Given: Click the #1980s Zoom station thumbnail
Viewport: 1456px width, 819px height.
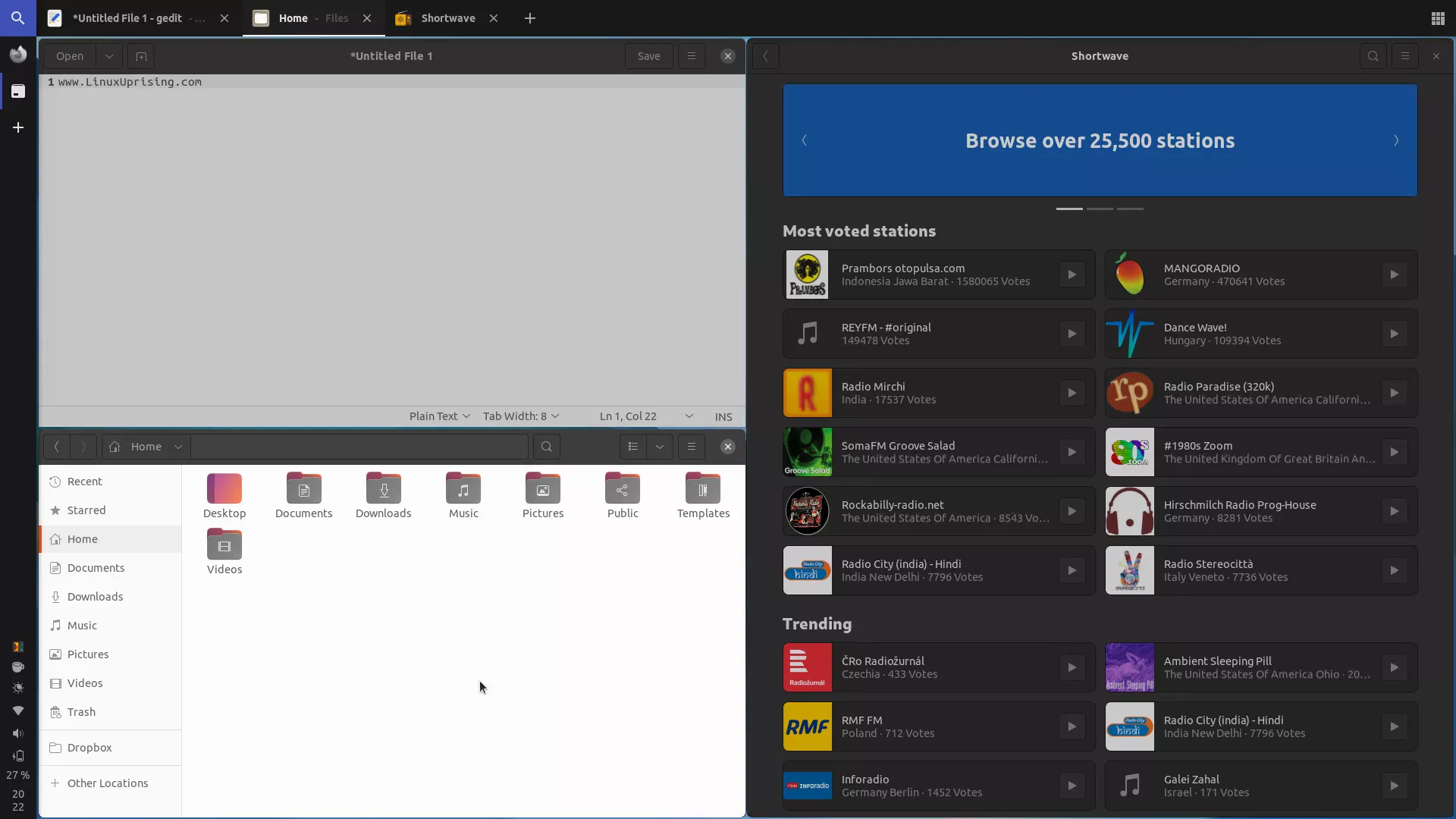Looking at the screenshot, I should coord(1130,452).
